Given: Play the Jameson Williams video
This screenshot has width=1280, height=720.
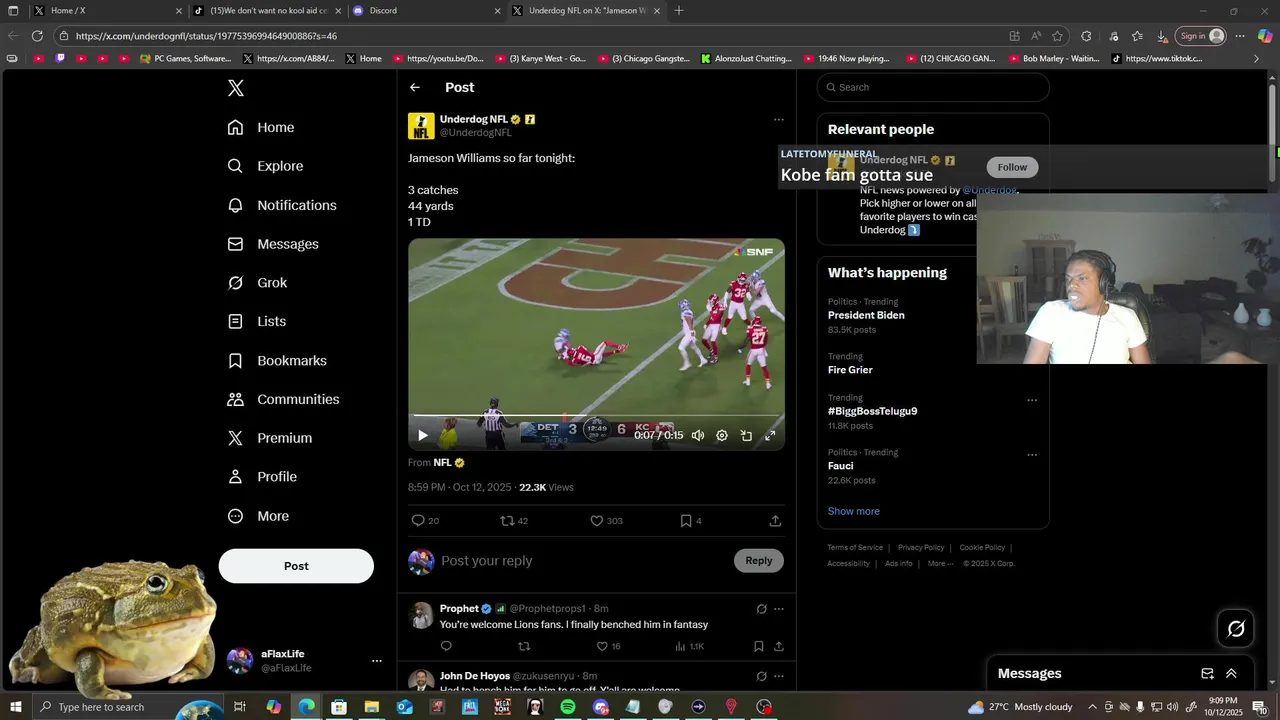Looking at the screenshot, I should pos(423,435).
